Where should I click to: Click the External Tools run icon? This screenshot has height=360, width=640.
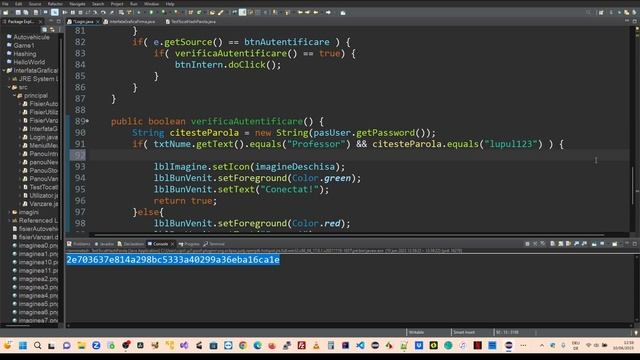(176, 13)
